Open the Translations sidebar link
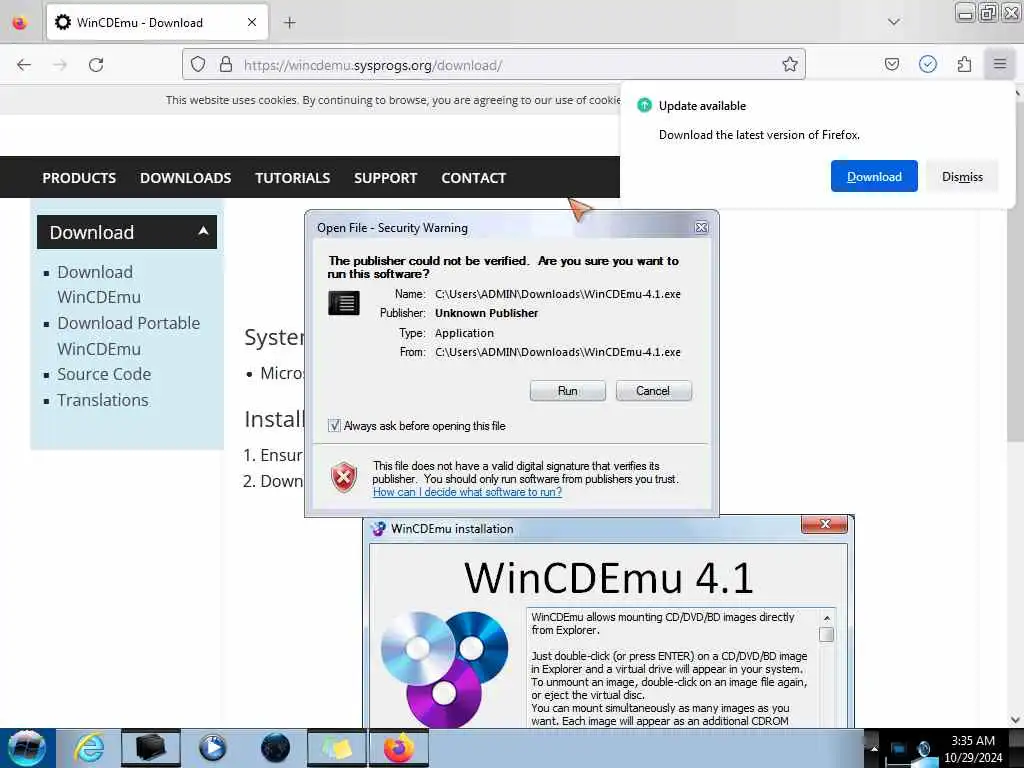Screen dimensions: 1024x768 coord(103,400)
